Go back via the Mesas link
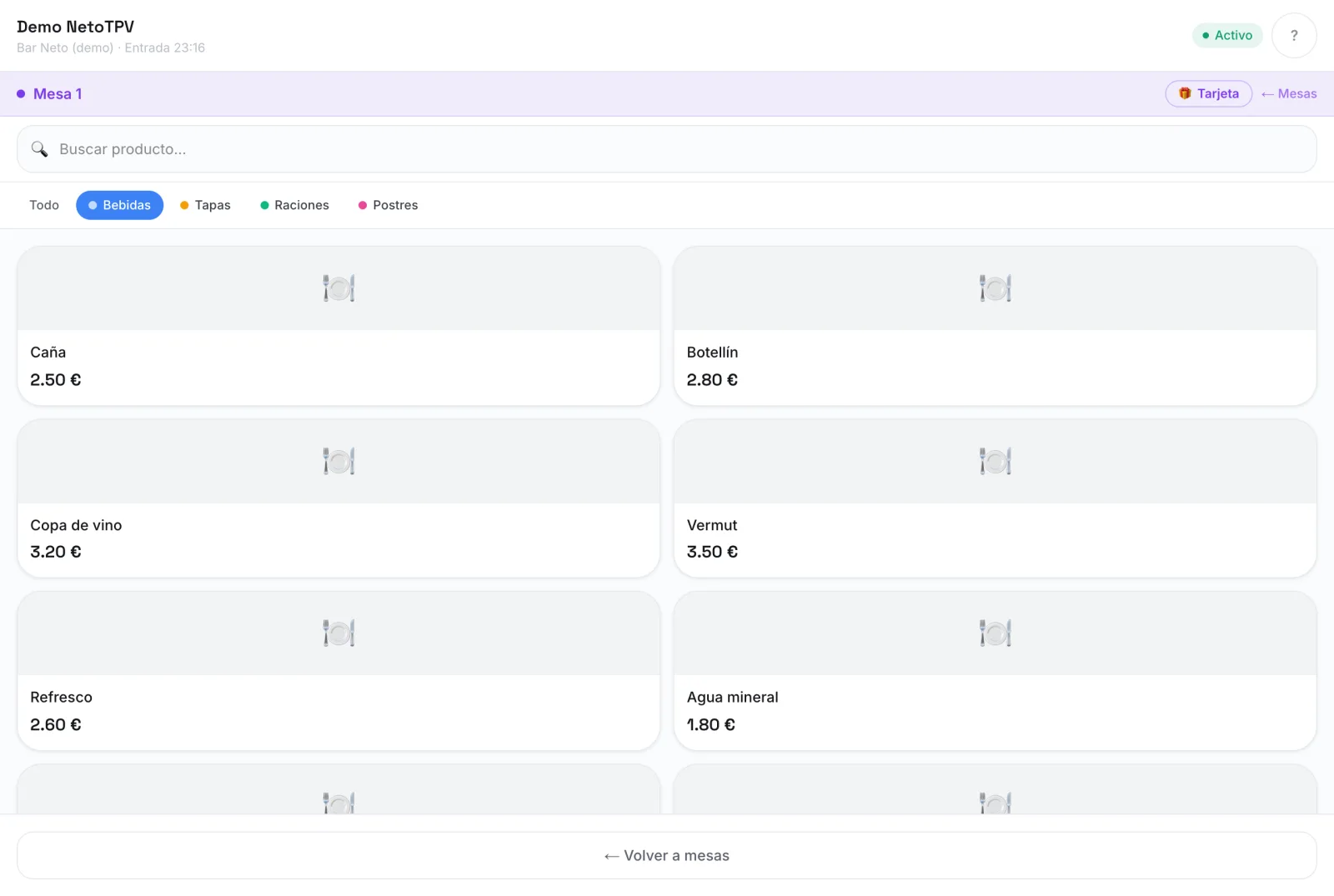 click(1289, 93)
